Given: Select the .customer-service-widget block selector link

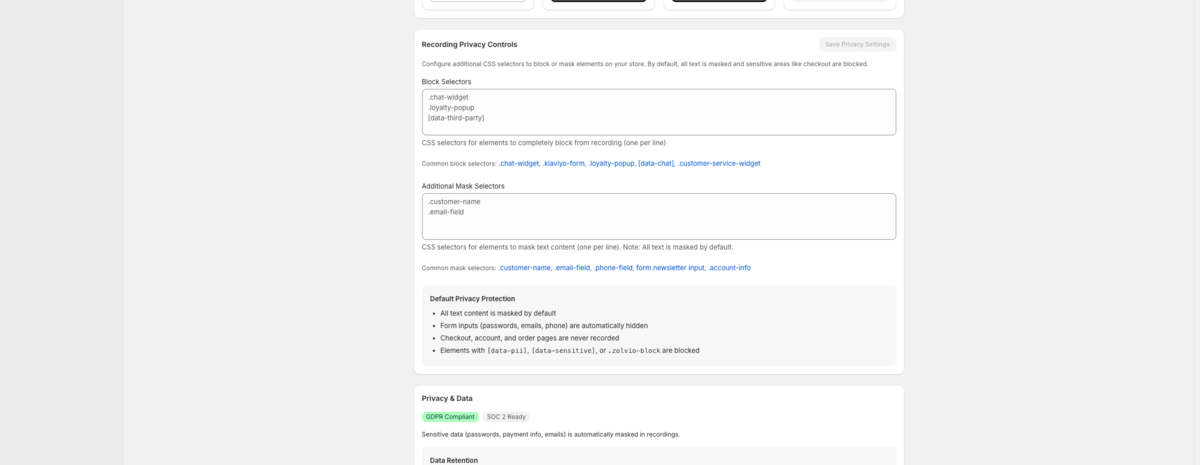Looking at the screenshot, I should pos(719,163).
